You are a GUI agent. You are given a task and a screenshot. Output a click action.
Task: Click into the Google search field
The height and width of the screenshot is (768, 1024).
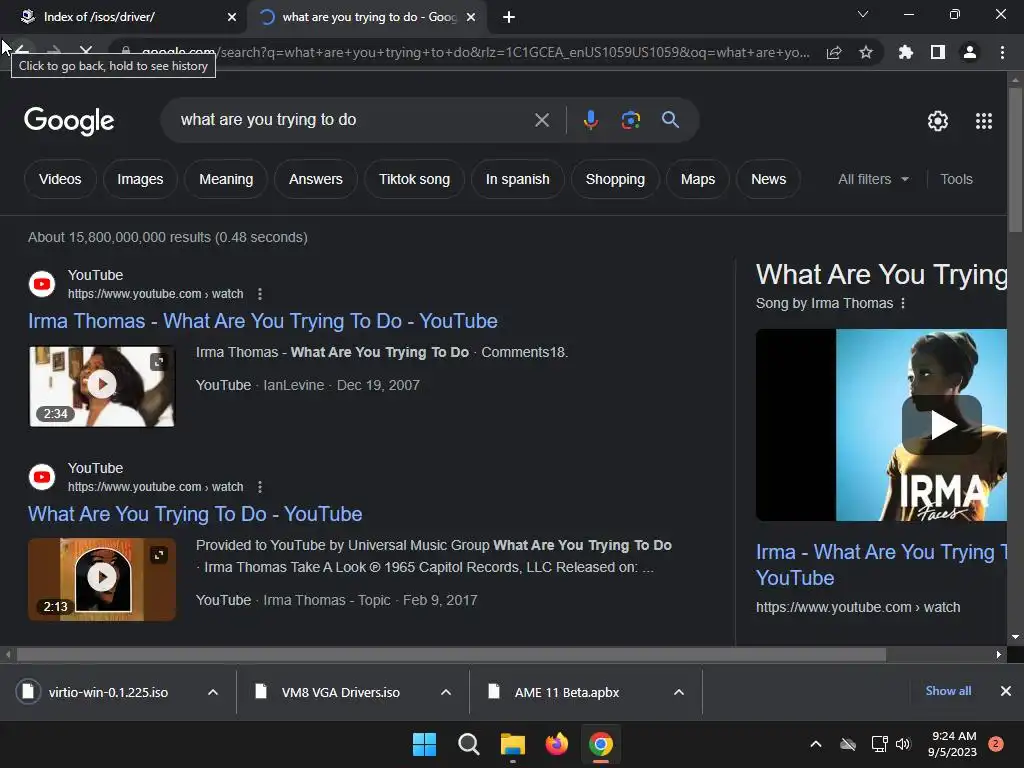click(353, 120)
